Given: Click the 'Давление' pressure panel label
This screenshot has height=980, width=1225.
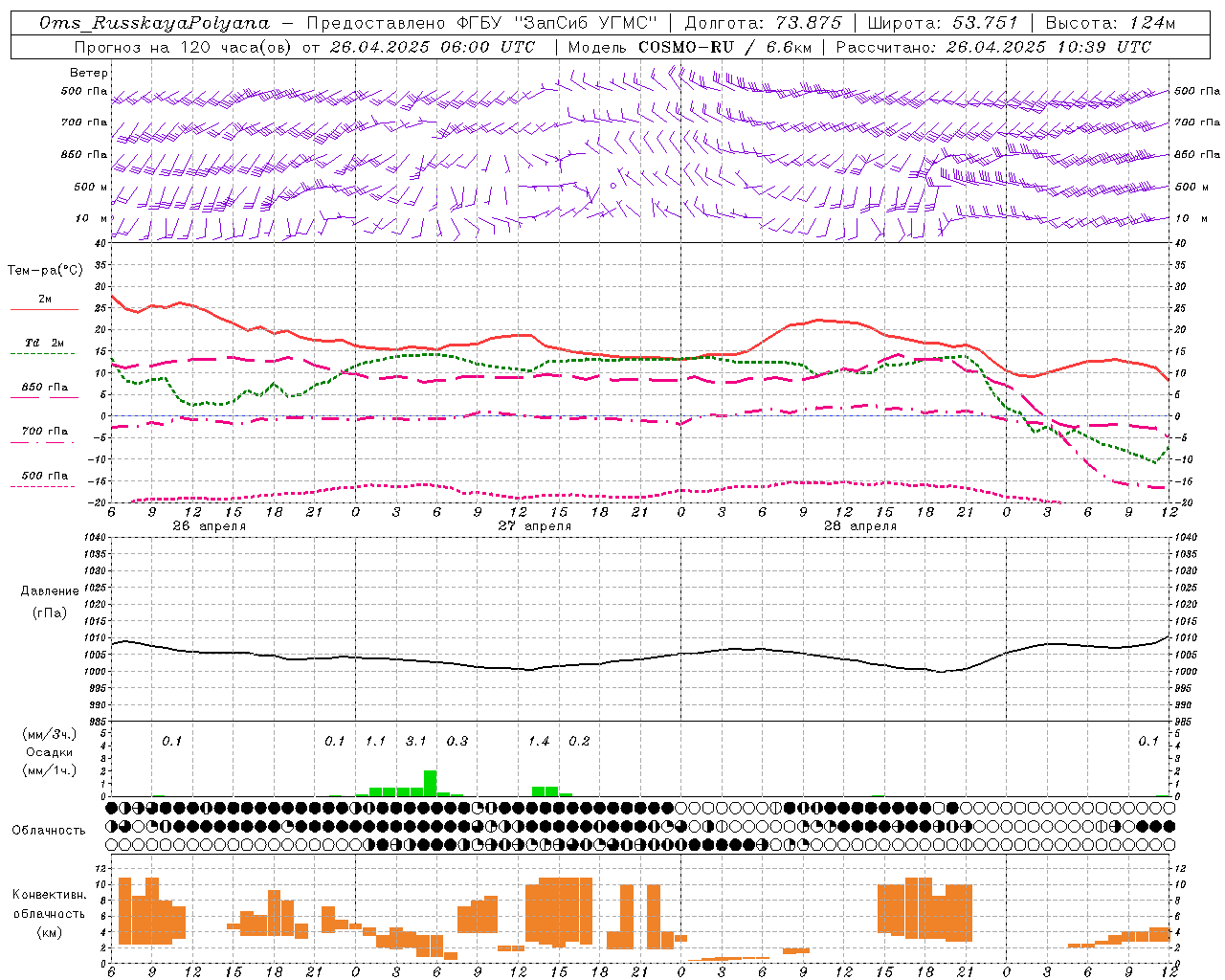Looking at the screenshot, I should [x=50, y=591].
